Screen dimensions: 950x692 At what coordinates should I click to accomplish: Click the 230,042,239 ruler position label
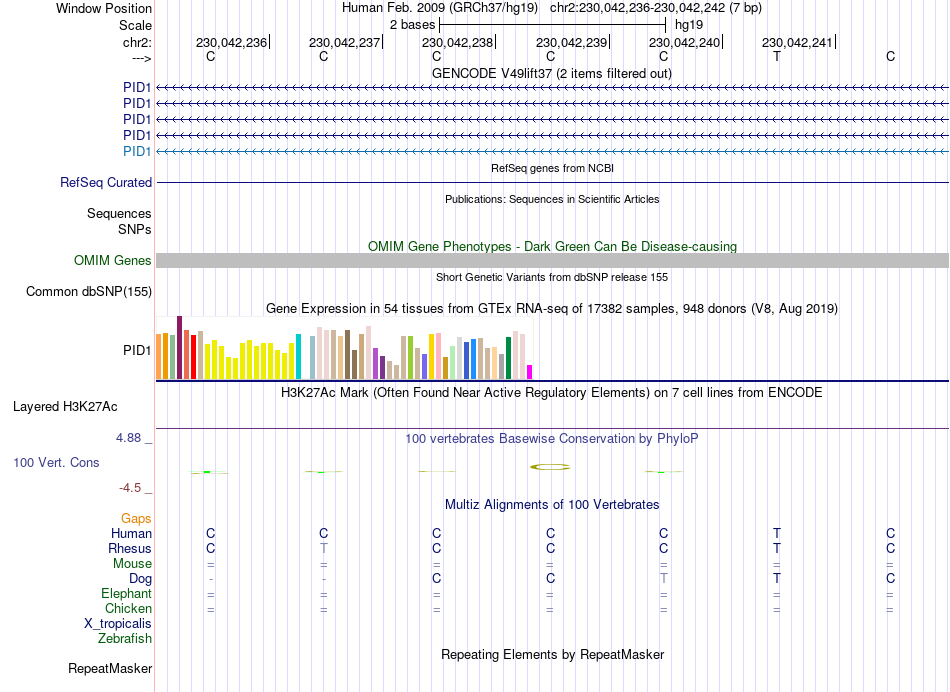click(571, 42)
